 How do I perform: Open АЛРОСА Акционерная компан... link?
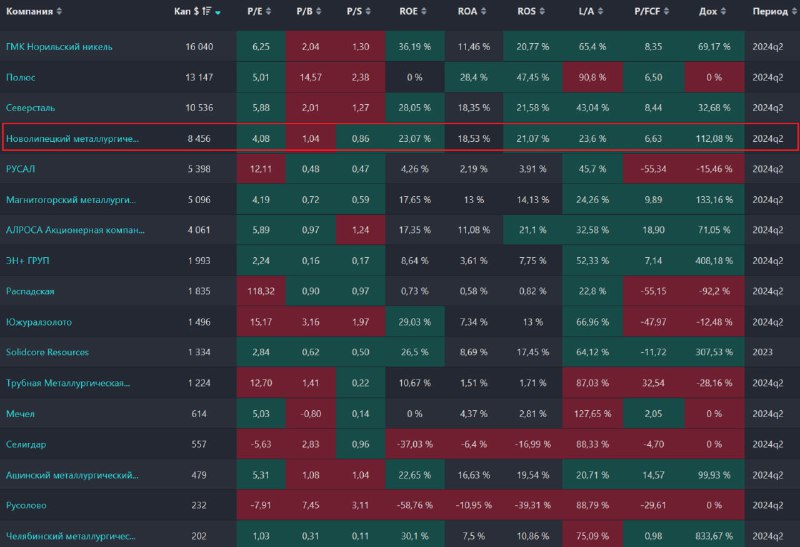click(x=75, y=230)
